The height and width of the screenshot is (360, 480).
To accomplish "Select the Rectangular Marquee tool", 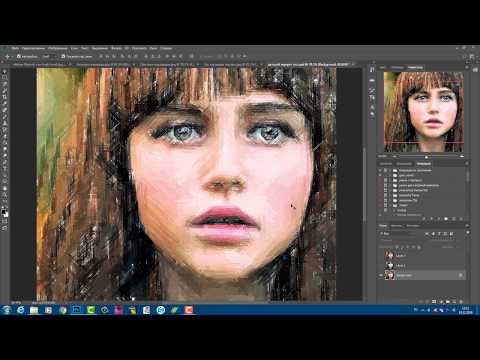I will click(4, 78).
